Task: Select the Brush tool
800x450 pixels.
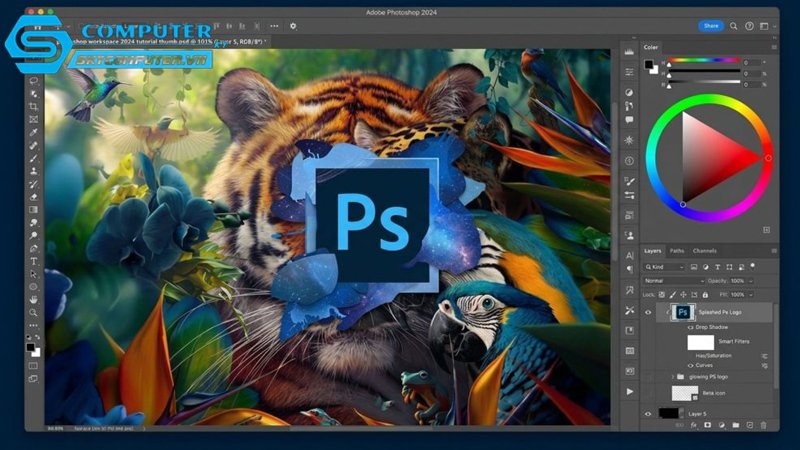Action: (x=34, y=158)
